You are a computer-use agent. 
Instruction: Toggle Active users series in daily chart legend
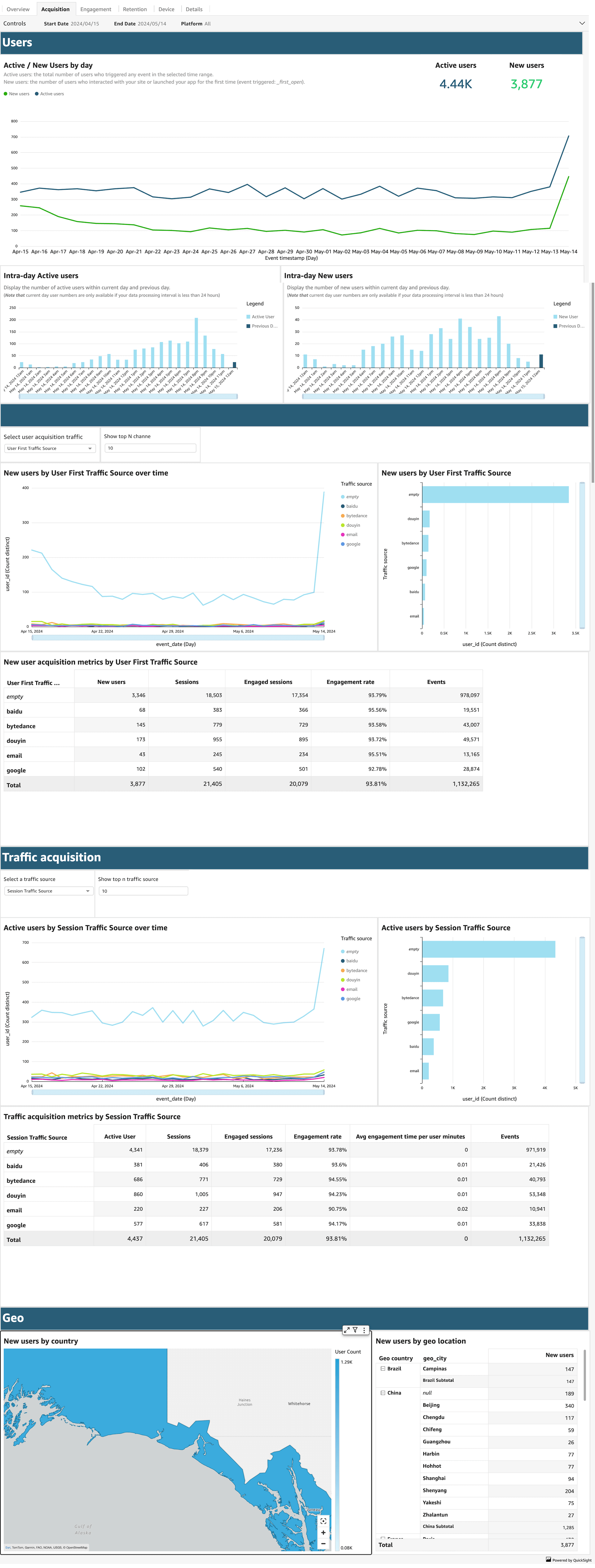pos(49,94)
